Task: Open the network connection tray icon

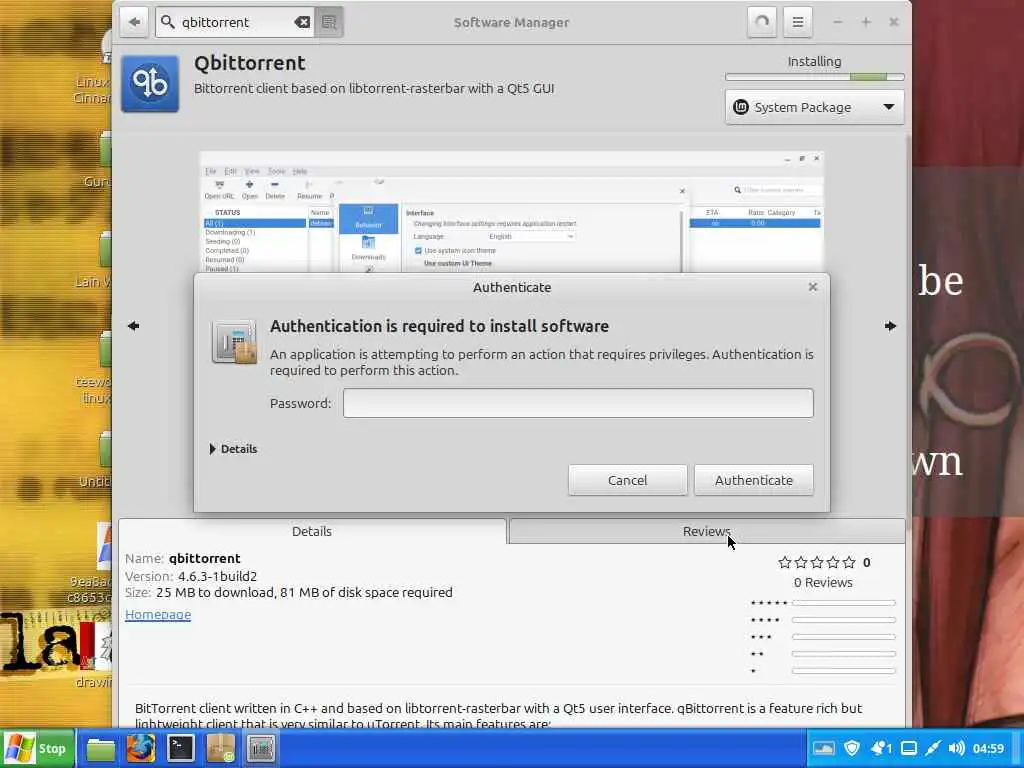Action: 932,748
